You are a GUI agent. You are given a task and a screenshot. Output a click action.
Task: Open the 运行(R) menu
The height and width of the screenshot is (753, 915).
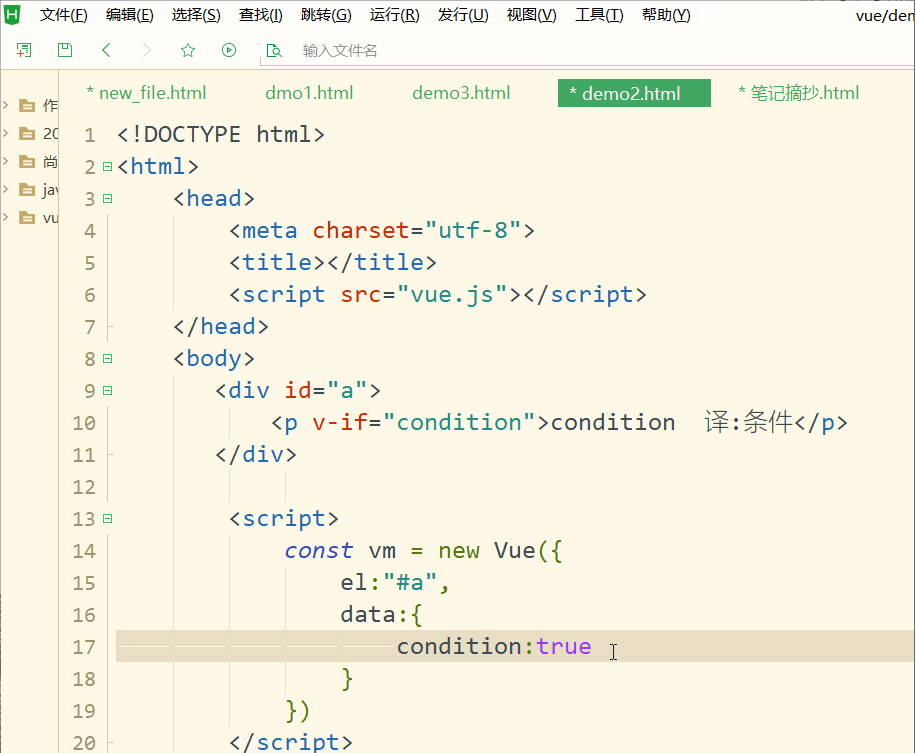[394, 15]
